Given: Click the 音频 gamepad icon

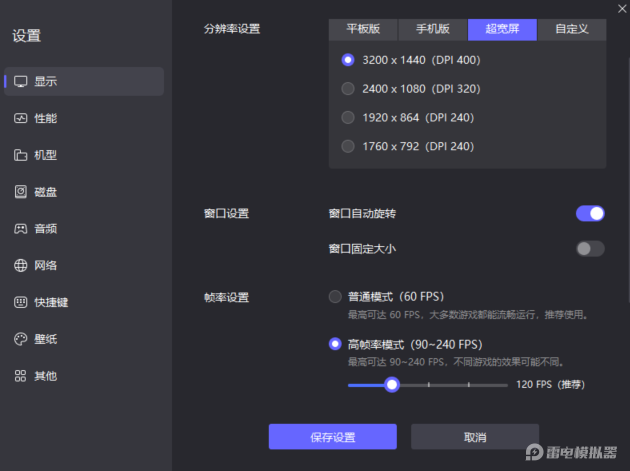Looking at the screenshot, I should click(20, 229).
